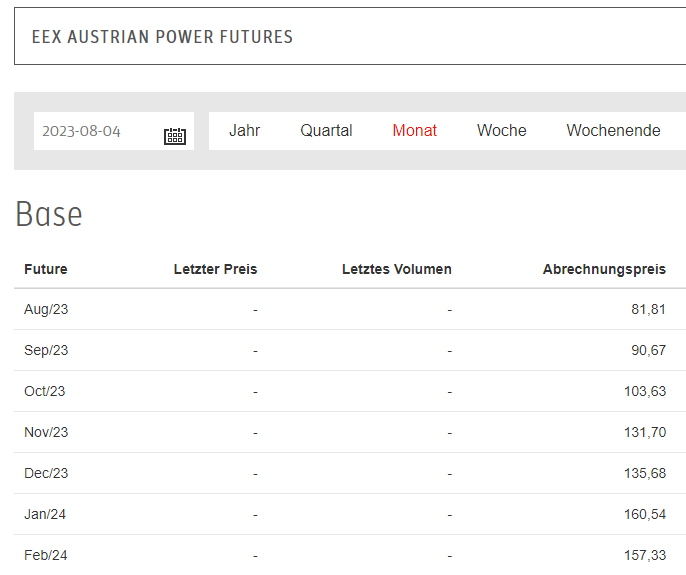This screenshot has height=575, width=686.
Task: Select the Nov/23 future row
Action: [350, 432]
